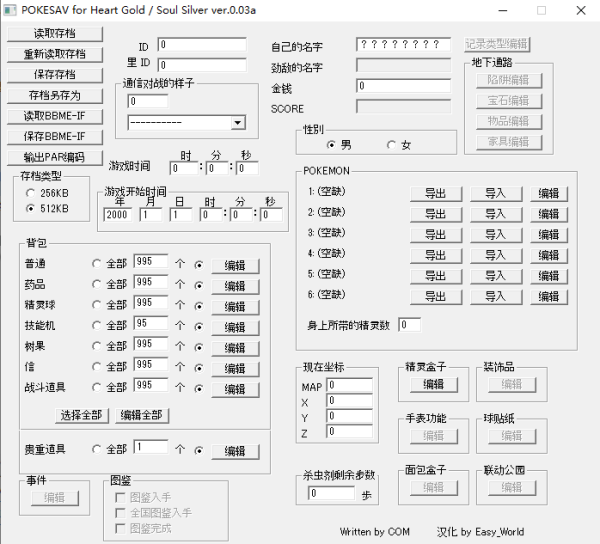Viewport: 600px width, 544px height.
Task: Click the MAP coordinate field
Action: (349, 385)
